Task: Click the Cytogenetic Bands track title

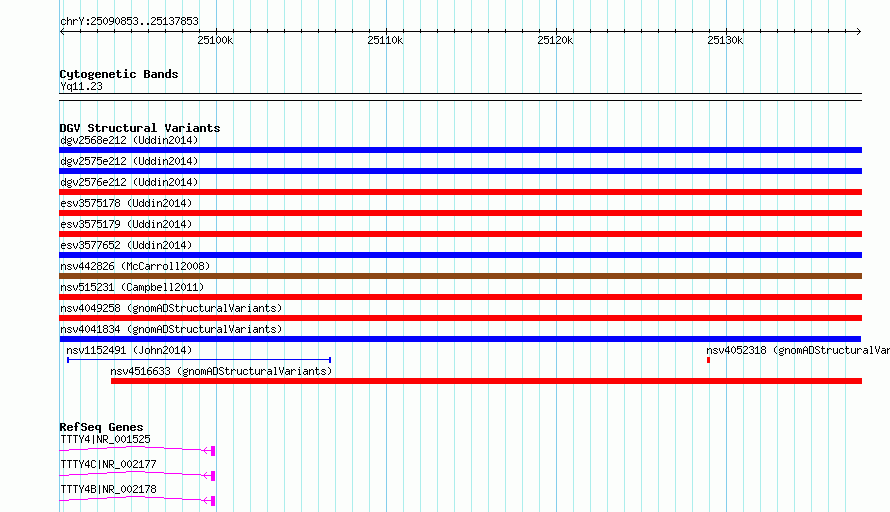Action: pyautogui.click(x=119, y=74)
